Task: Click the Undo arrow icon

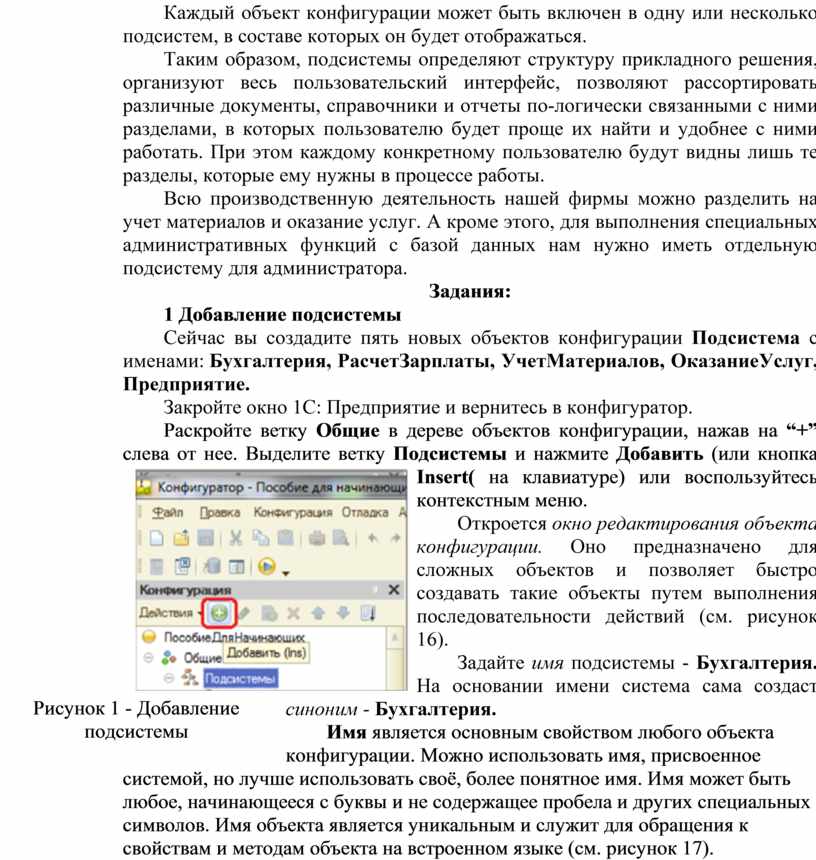Action: [x=373, y=538]
